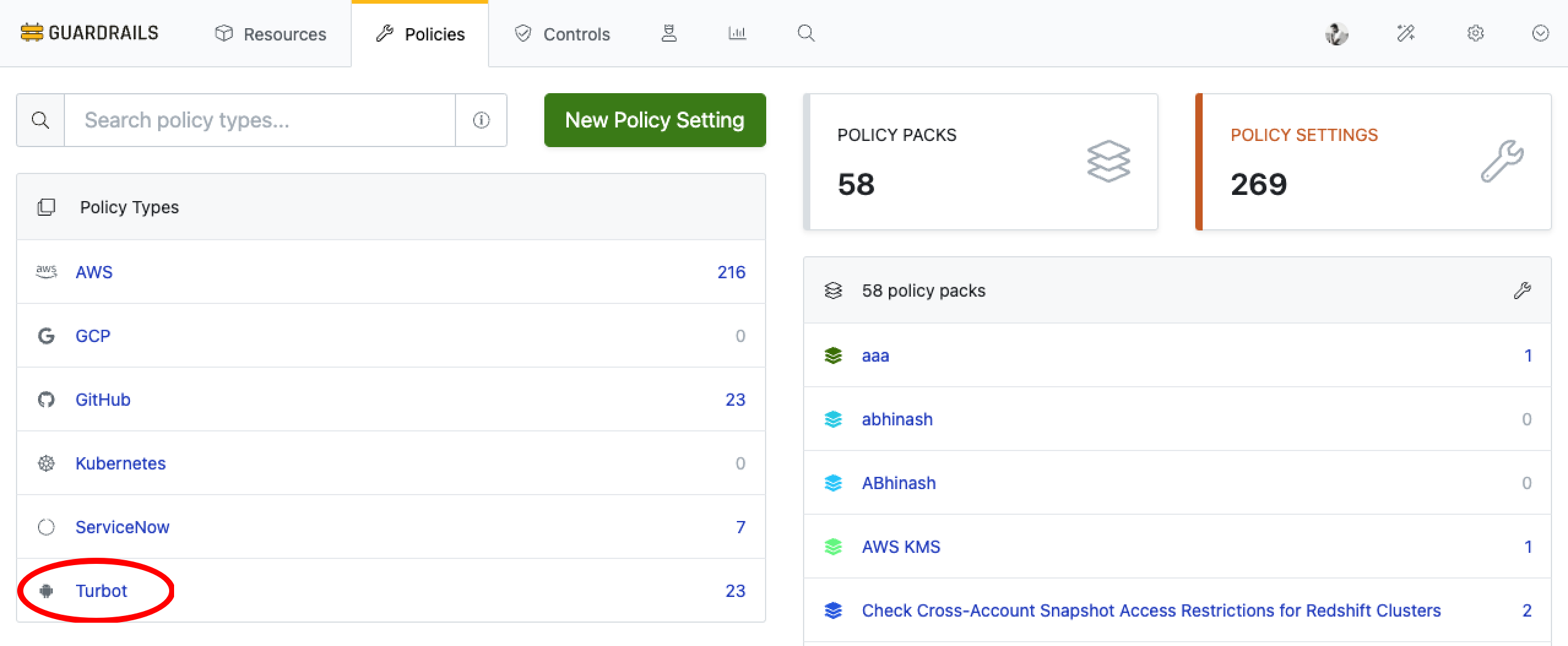
Task: Open the Policy Settings summary card
Action: coord(1373,162)
